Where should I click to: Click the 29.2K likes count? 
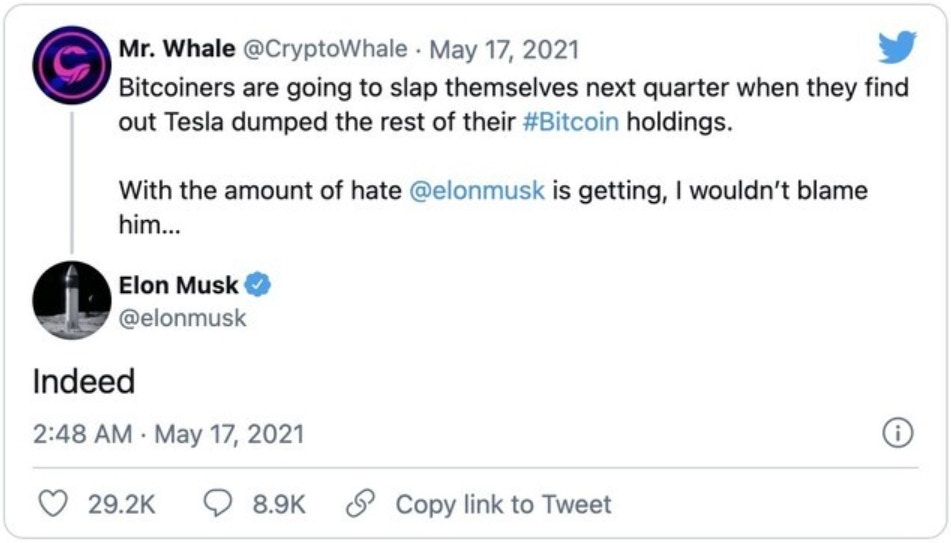tap(122, 504)
